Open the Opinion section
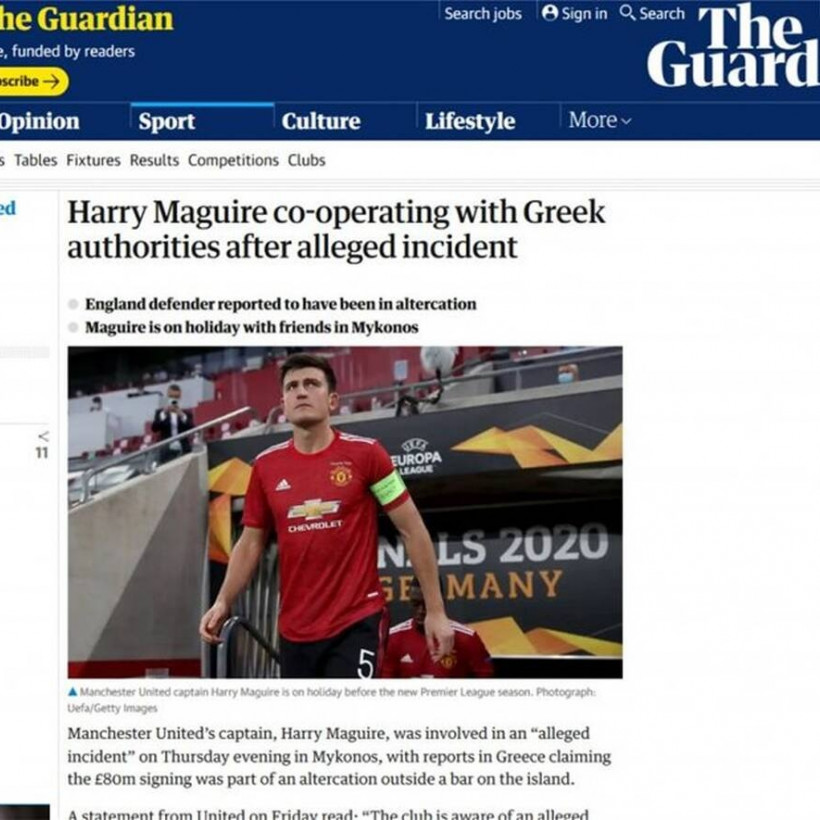The image size is (820, 820). (39, 122)
